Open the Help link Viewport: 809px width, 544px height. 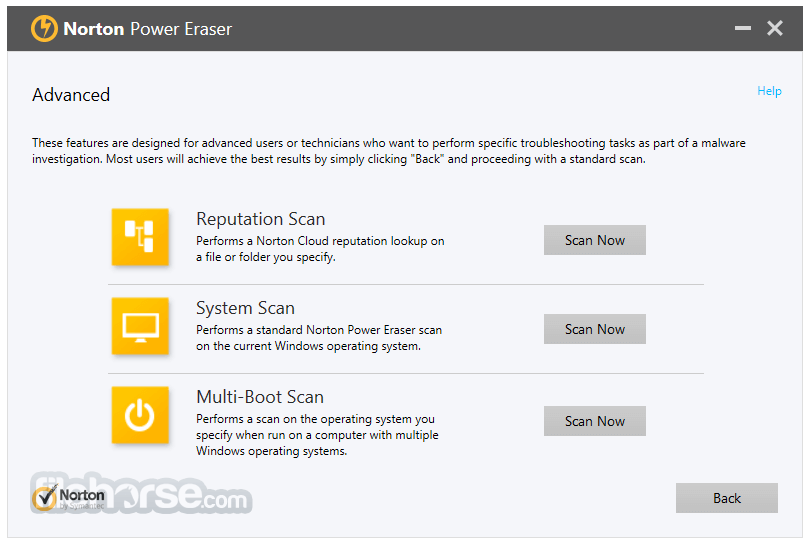(769, 91)
